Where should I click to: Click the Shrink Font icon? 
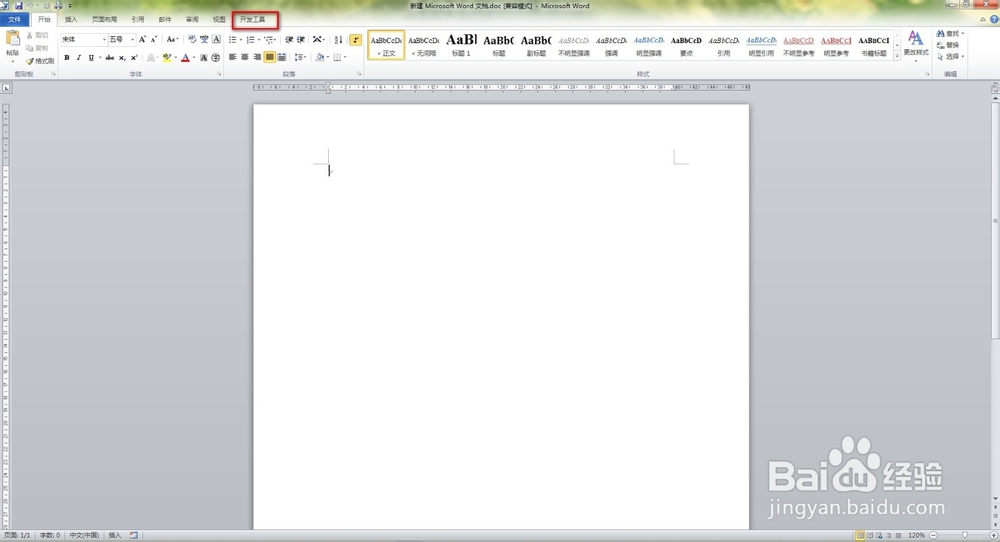click(154, 40)
